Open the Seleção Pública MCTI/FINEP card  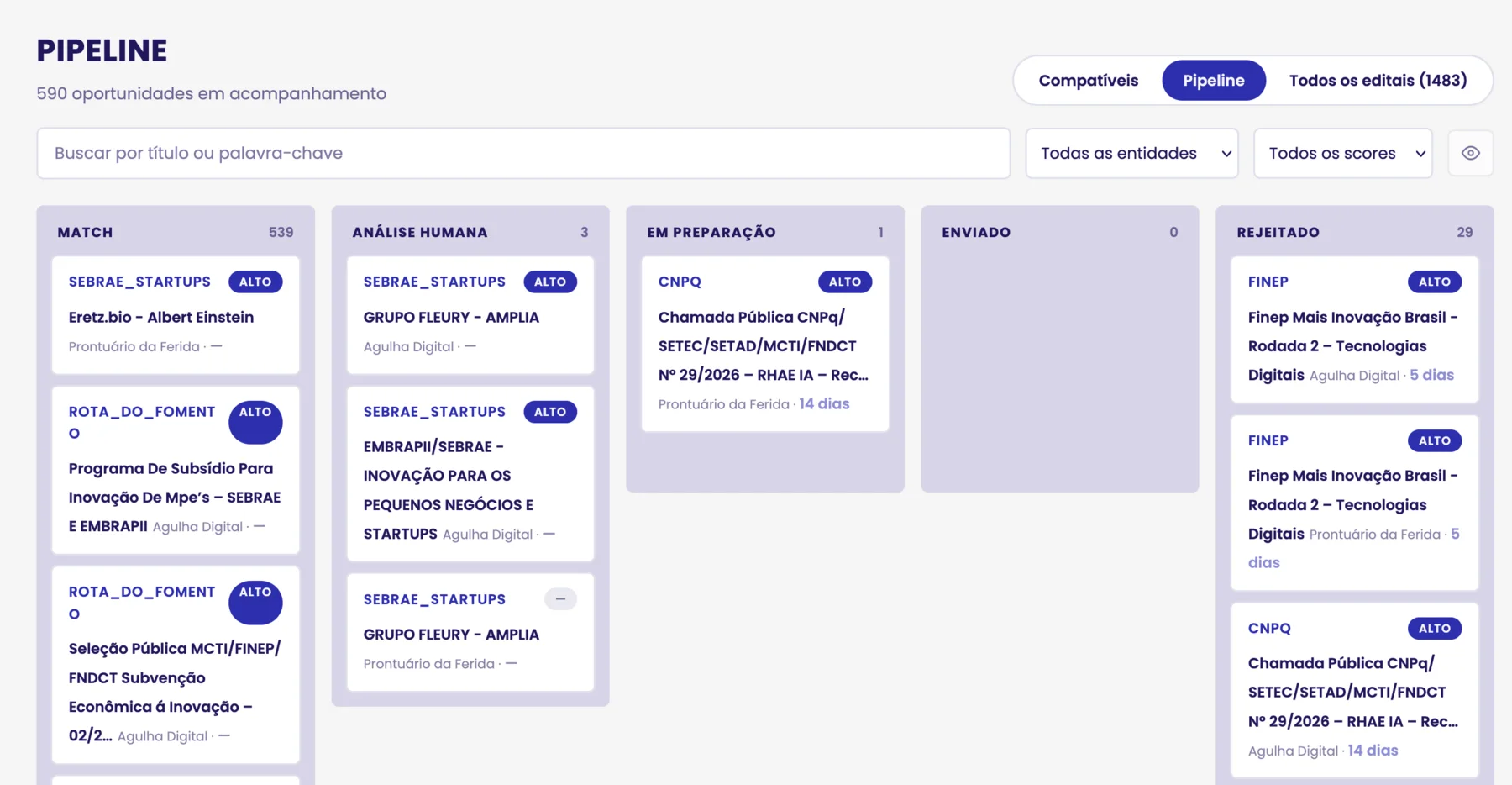tap(176, 665)
